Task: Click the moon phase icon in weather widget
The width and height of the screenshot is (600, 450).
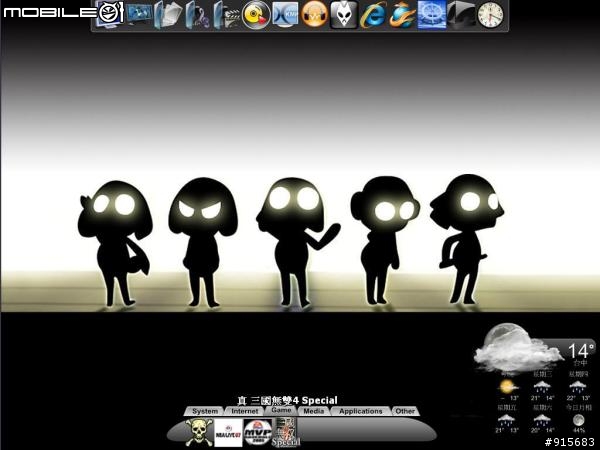Action: pyautogui.click(x=579, y=420)
